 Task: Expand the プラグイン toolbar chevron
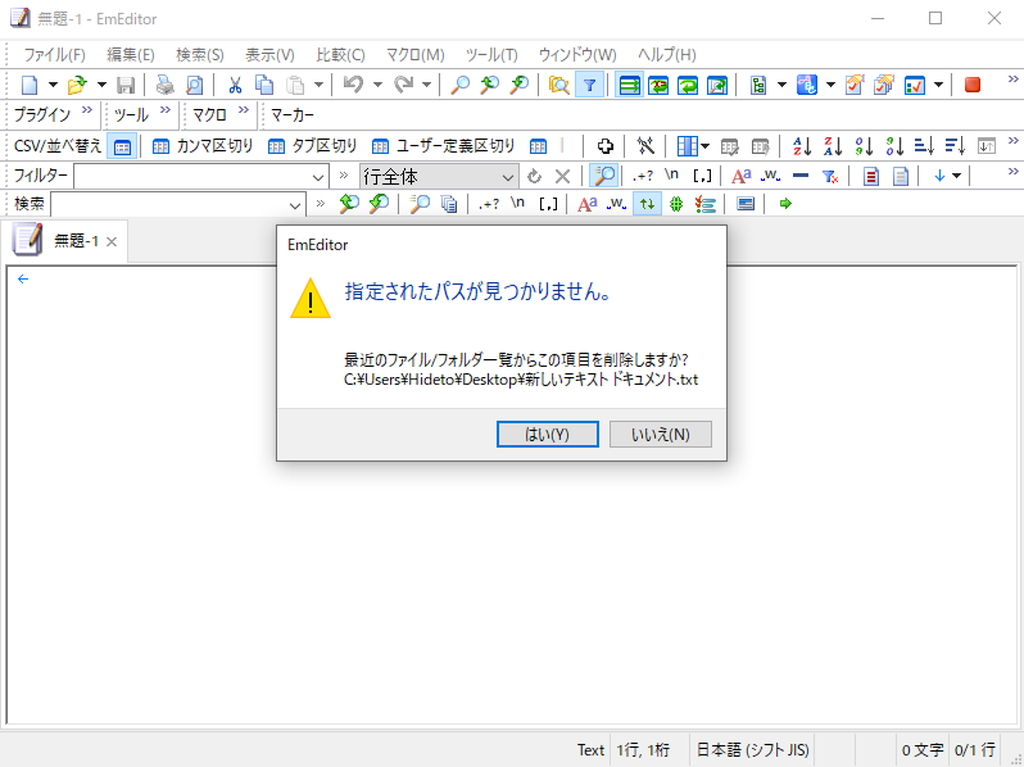pos(88,110)
